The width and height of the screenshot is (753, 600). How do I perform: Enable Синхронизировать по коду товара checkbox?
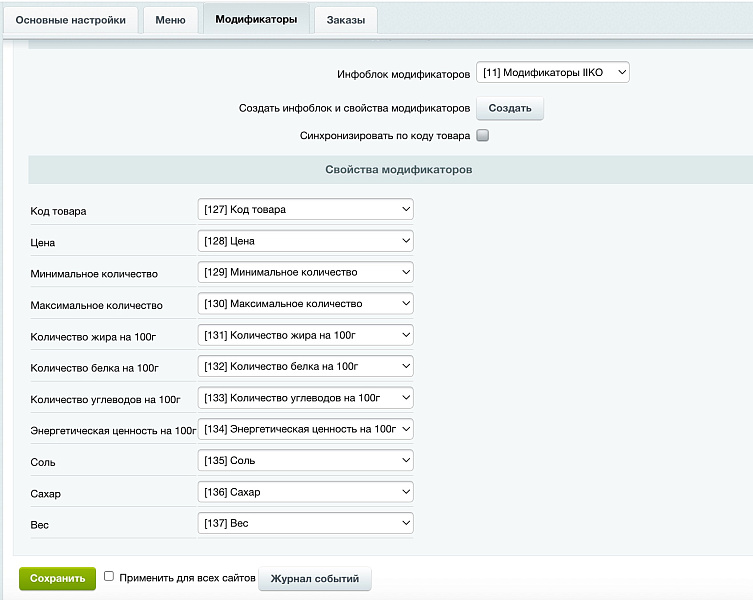[x=482, y=135]
